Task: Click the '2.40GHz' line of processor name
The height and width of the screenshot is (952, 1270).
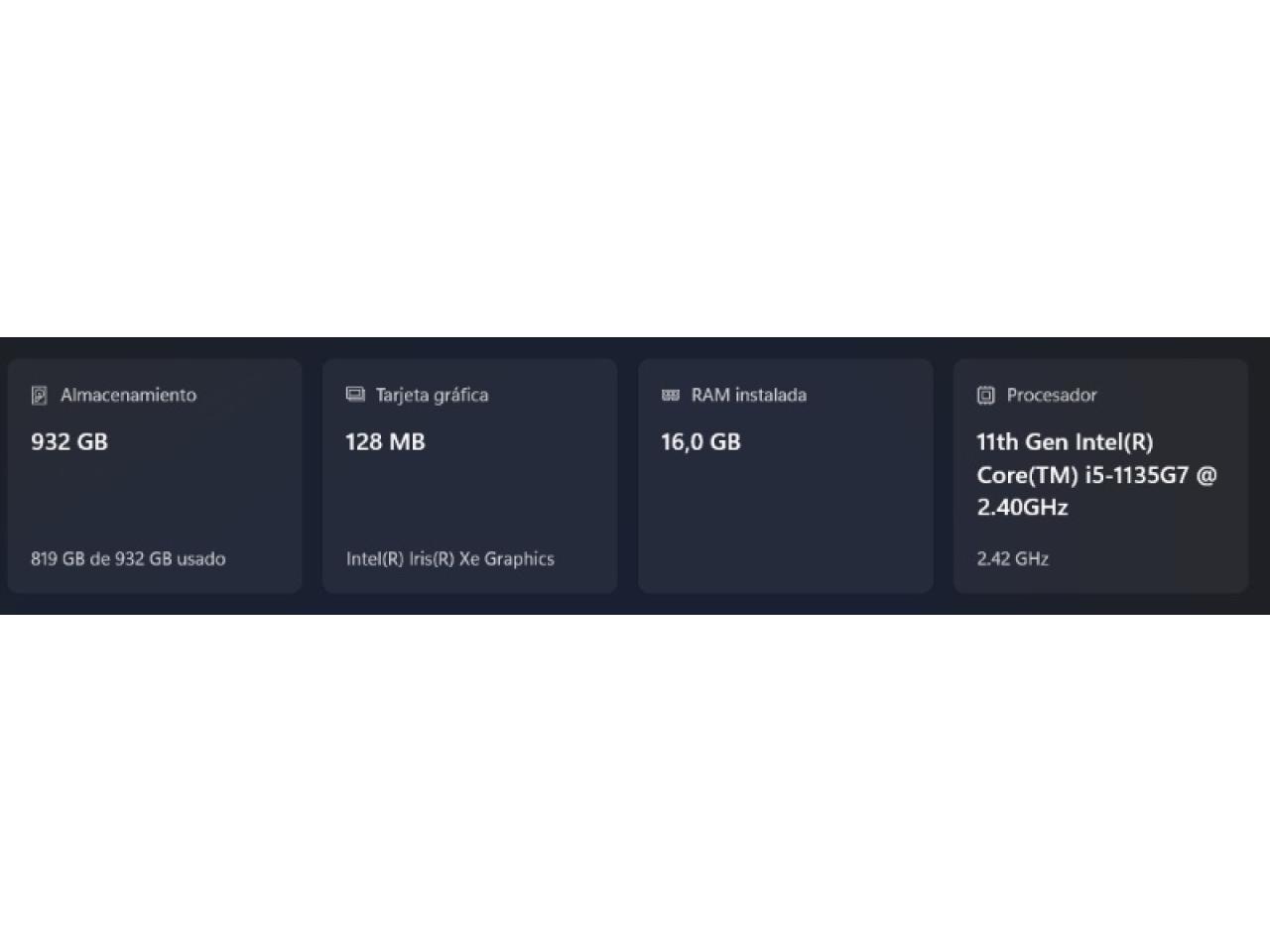Action: tap(1022, 508)
